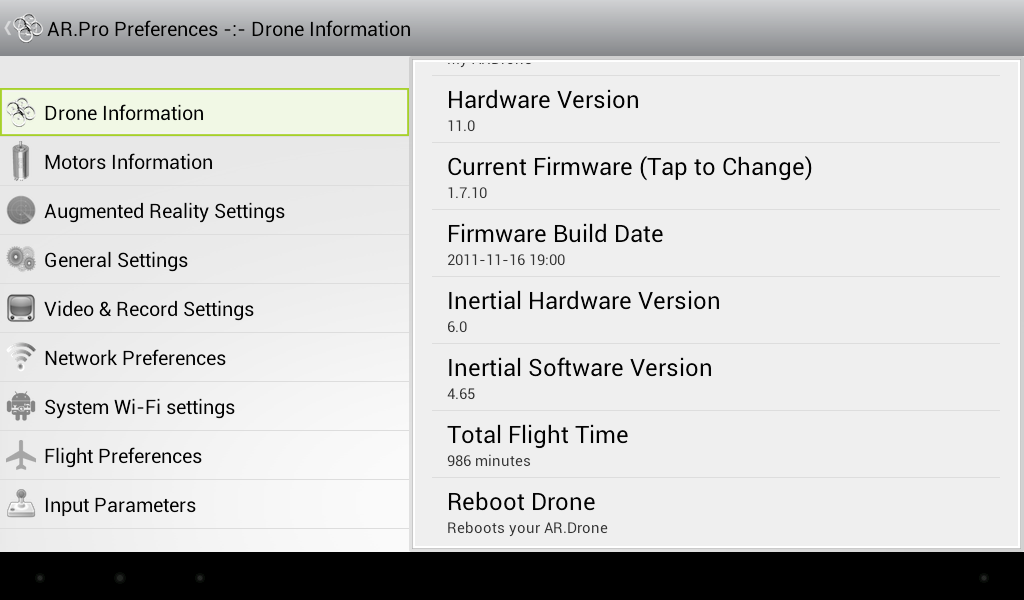The height and width of the screenshot is (600, 1024).
Task: Click 'Reboots your AR.Drone' description
Action: click(x=527, y=528)
